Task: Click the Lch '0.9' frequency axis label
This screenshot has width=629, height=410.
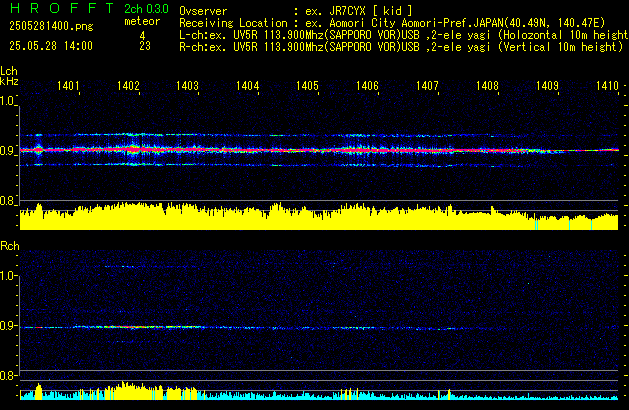Action: pos(7,151)
